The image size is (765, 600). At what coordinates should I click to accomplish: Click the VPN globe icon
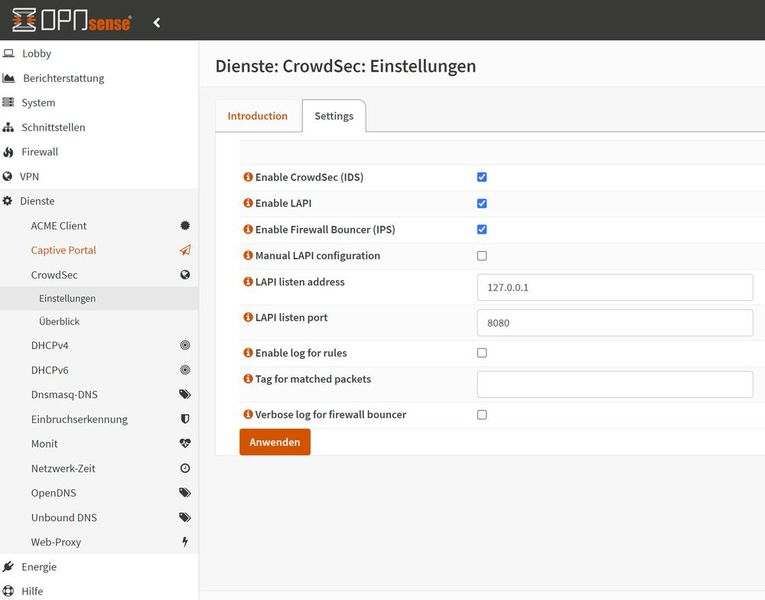(7, 177)
